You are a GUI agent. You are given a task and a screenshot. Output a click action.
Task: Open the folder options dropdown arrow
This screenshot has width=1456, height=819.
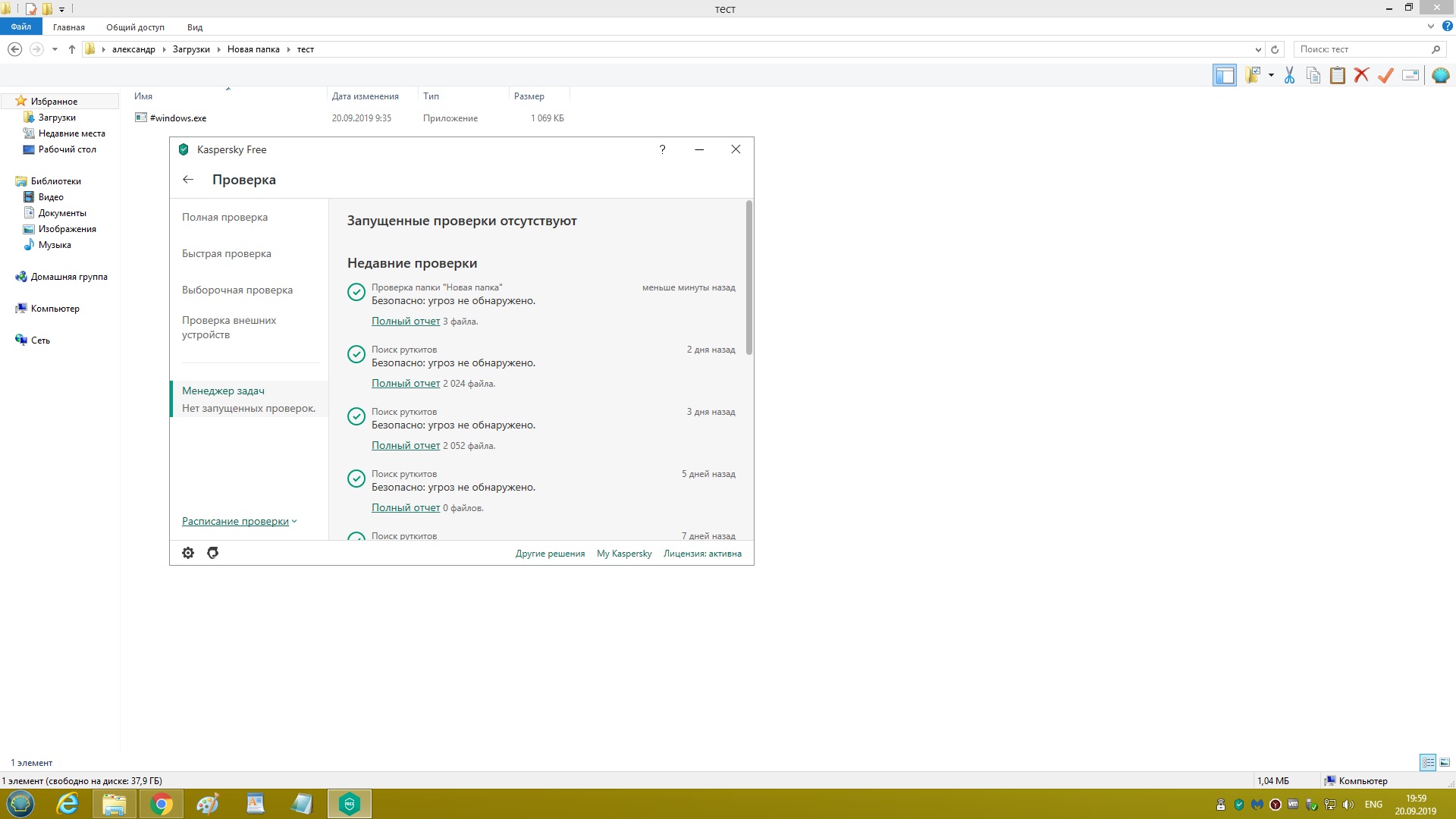[x=1271, y=75]
